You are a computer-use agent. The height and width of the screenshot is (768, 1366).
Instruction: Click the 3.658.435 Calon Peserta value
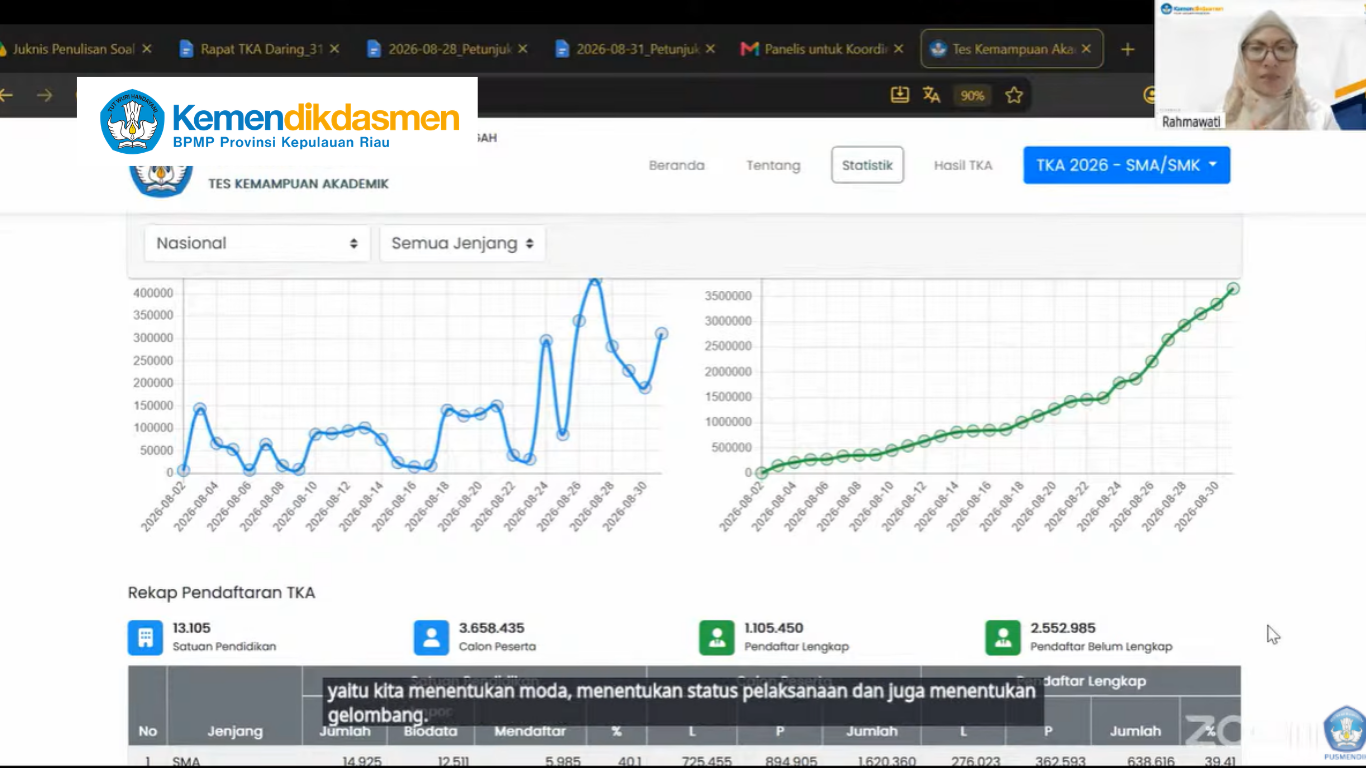(x=491, y=628)
